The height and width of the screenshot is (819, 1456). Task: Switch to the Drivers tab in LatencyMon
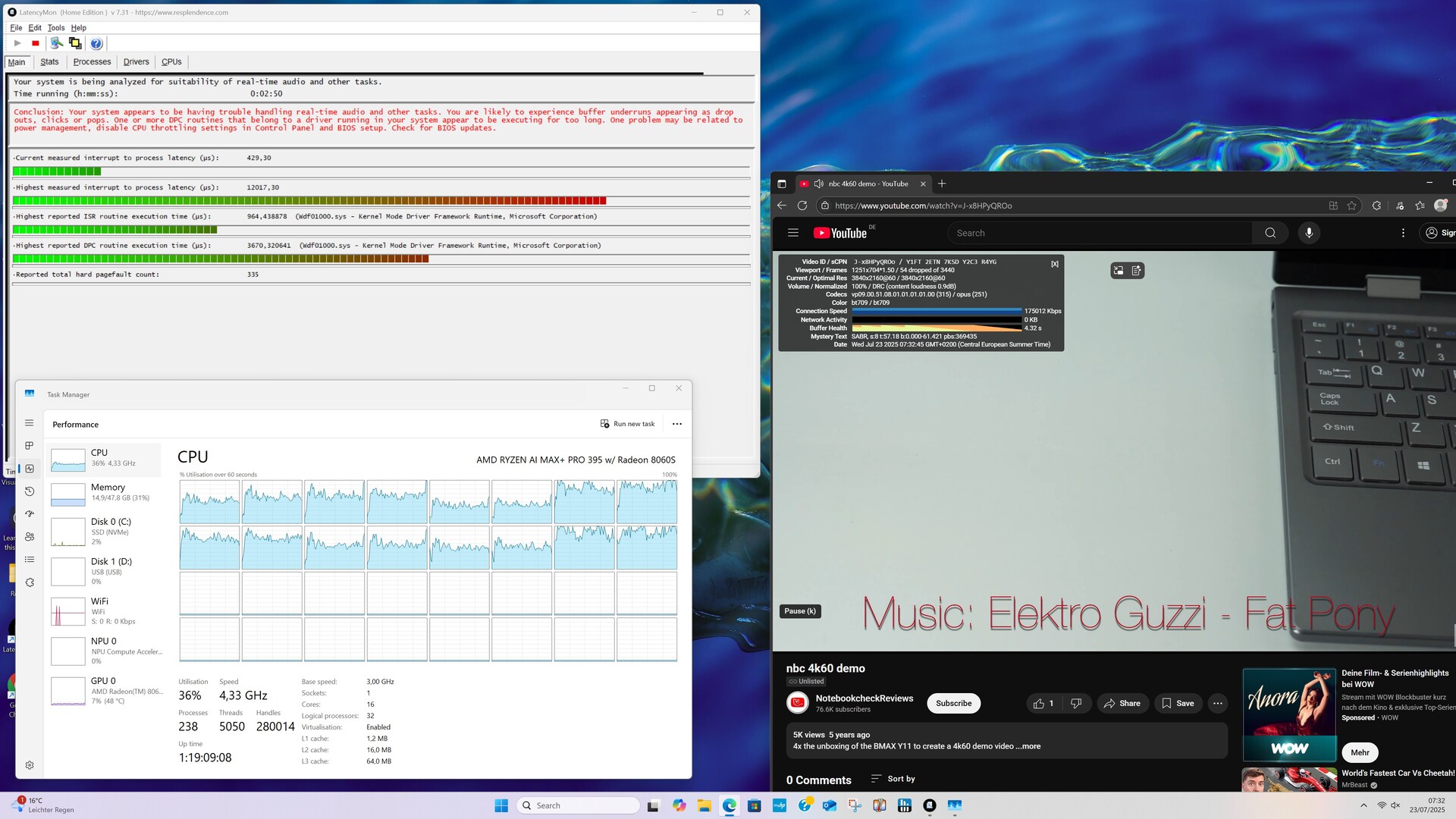tap(136, 62)
